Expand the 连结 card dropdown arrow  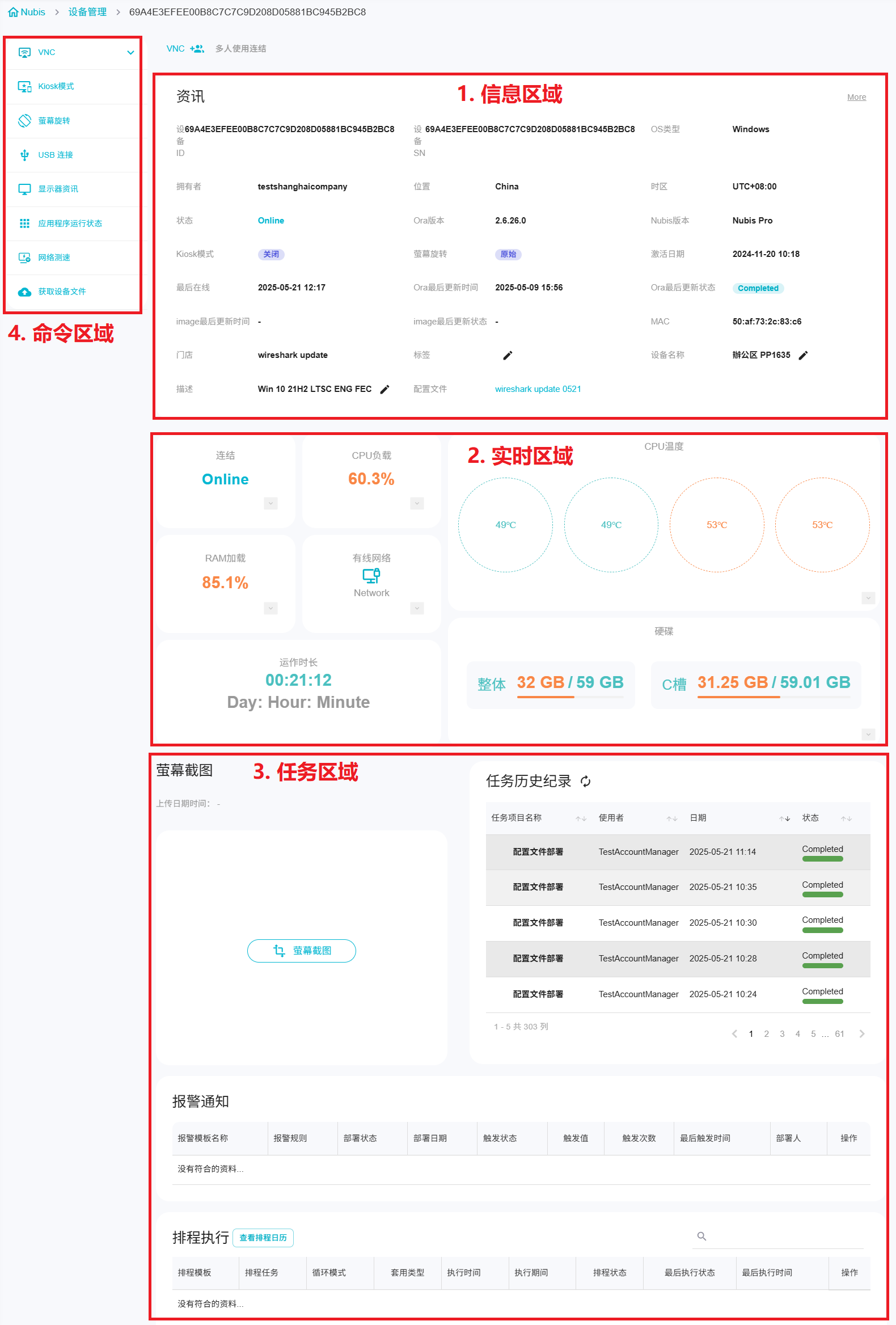click(271, 504)
